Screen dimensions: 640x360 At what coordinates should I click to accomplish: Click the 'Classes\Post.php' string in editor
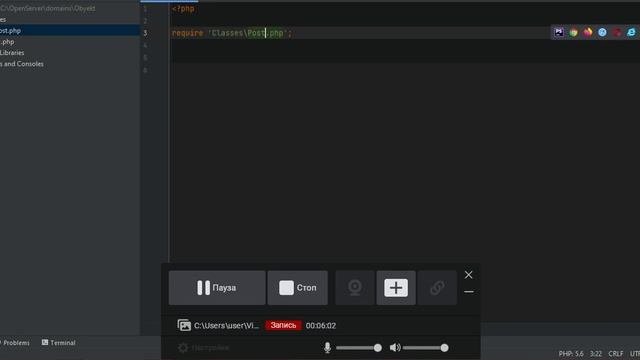(x=248, y=33)
